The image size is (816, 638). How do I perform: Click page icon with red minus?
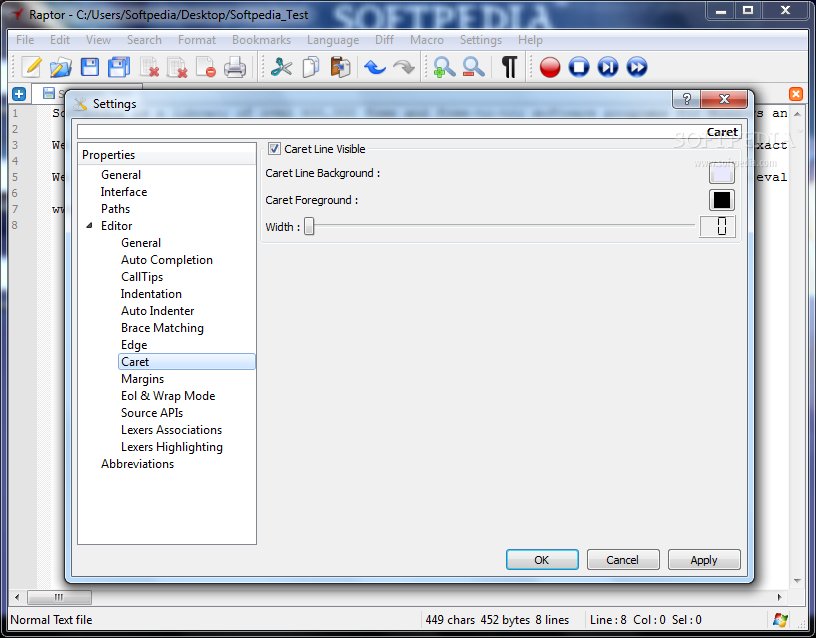pos(206,67)
